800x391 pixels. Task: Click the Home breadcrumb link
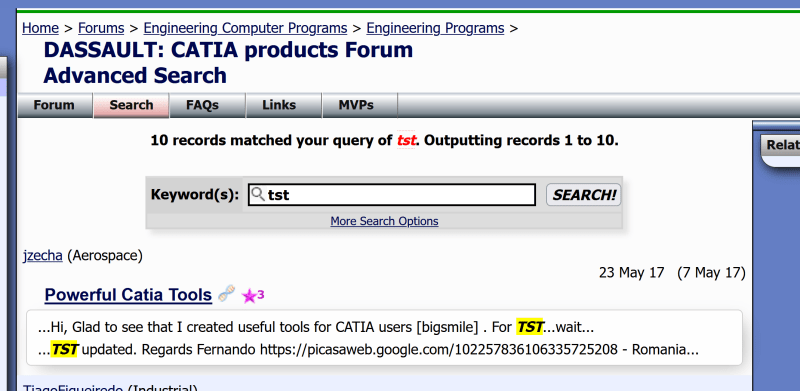coord(40,28)
